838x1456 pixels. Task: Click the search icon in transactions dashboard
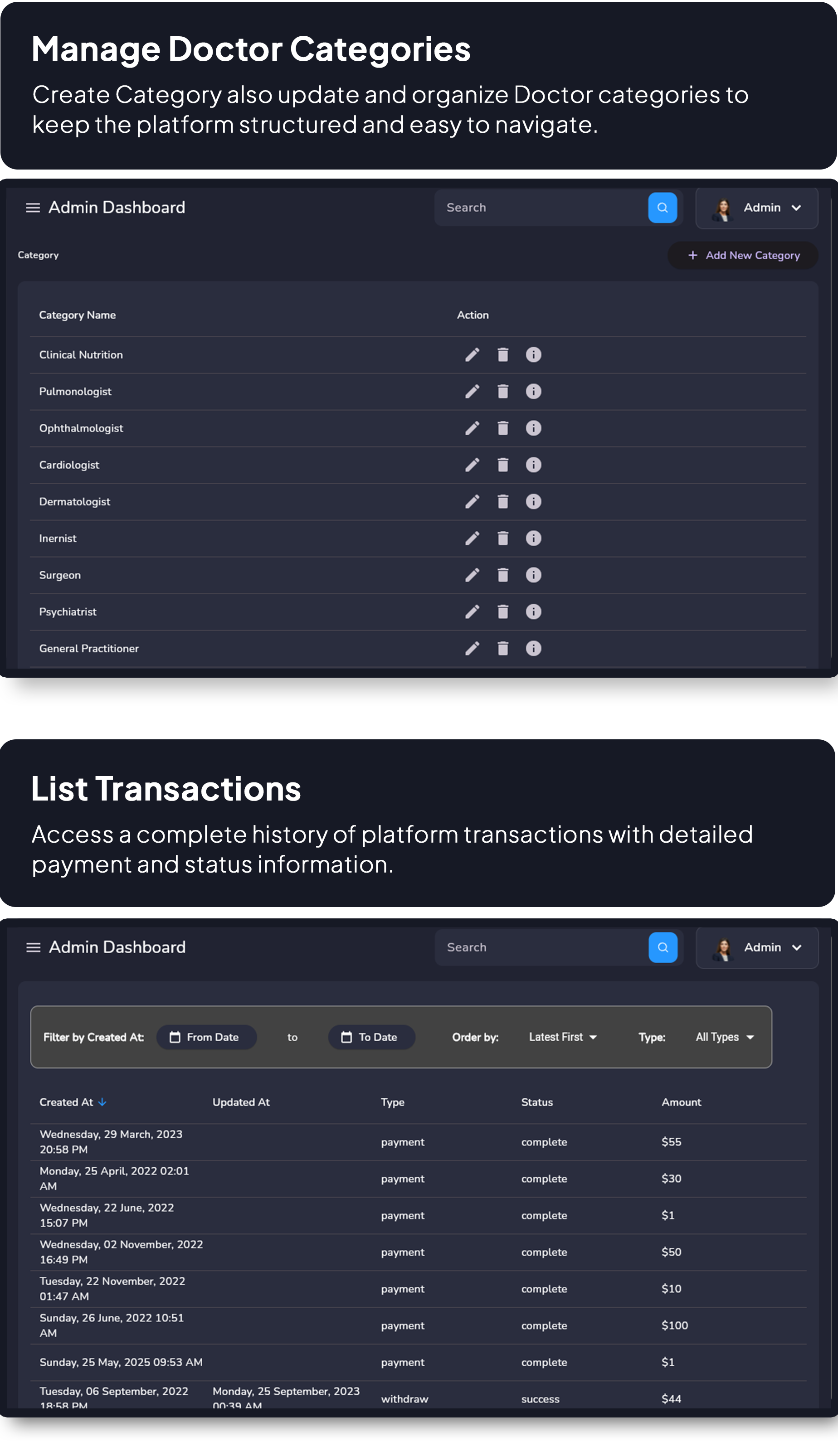click(x=663, y=947)
